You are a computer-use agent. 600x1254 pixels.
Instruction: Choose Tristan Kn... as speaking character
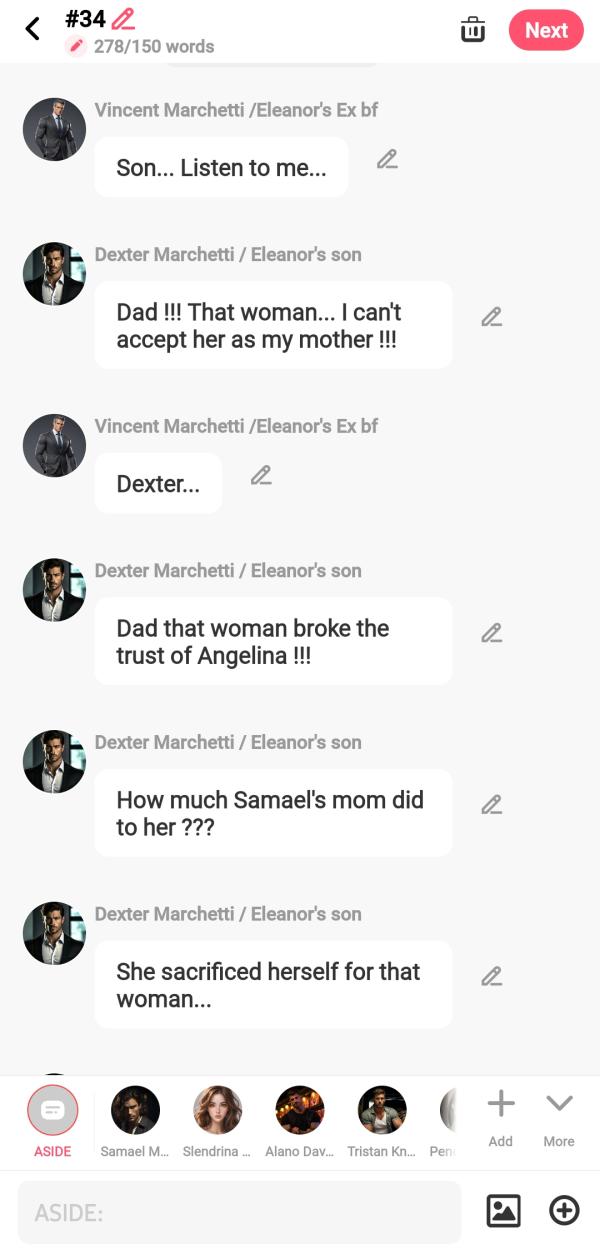point(382,1112)
